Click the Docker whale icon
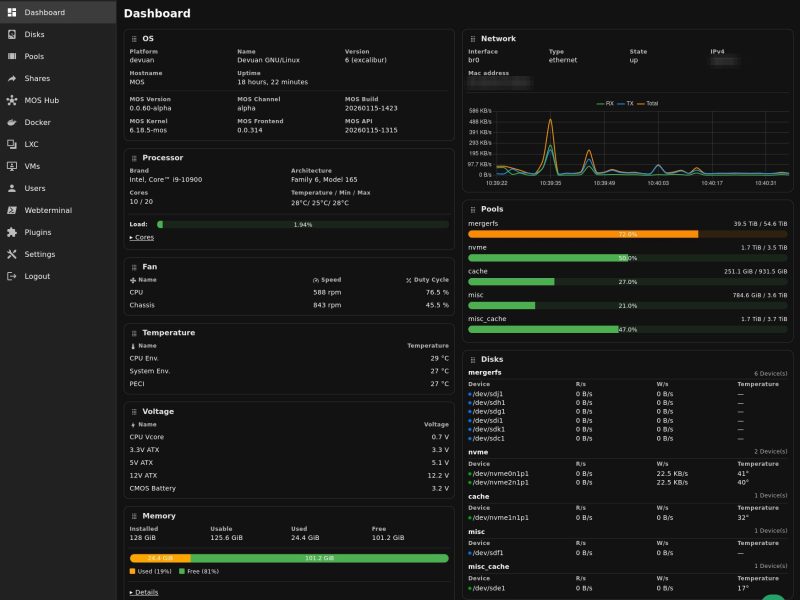 (x=12, y=122)
